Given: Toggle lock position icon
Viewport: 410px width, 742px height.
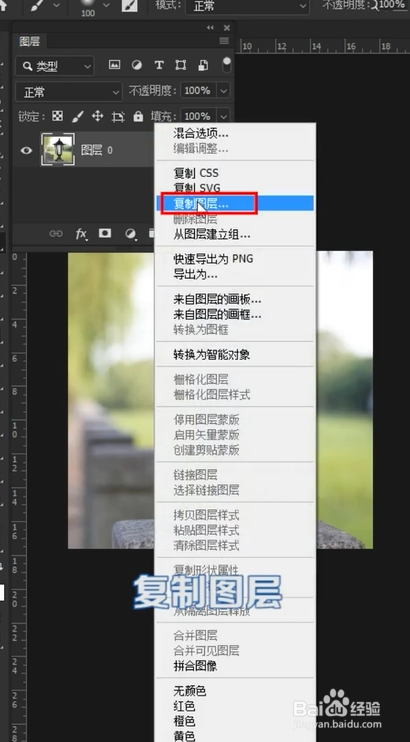Looking at the screenshot, I should (x=98, y=116).
